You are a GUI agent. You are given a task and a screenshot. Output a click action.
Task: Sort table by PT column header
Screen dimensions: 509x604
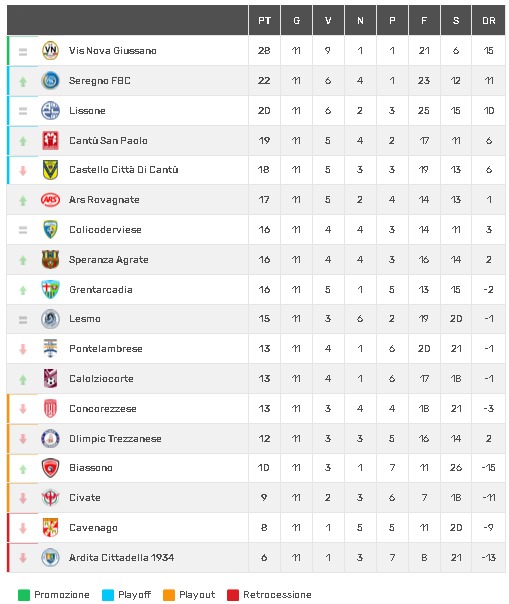point(264,20)
